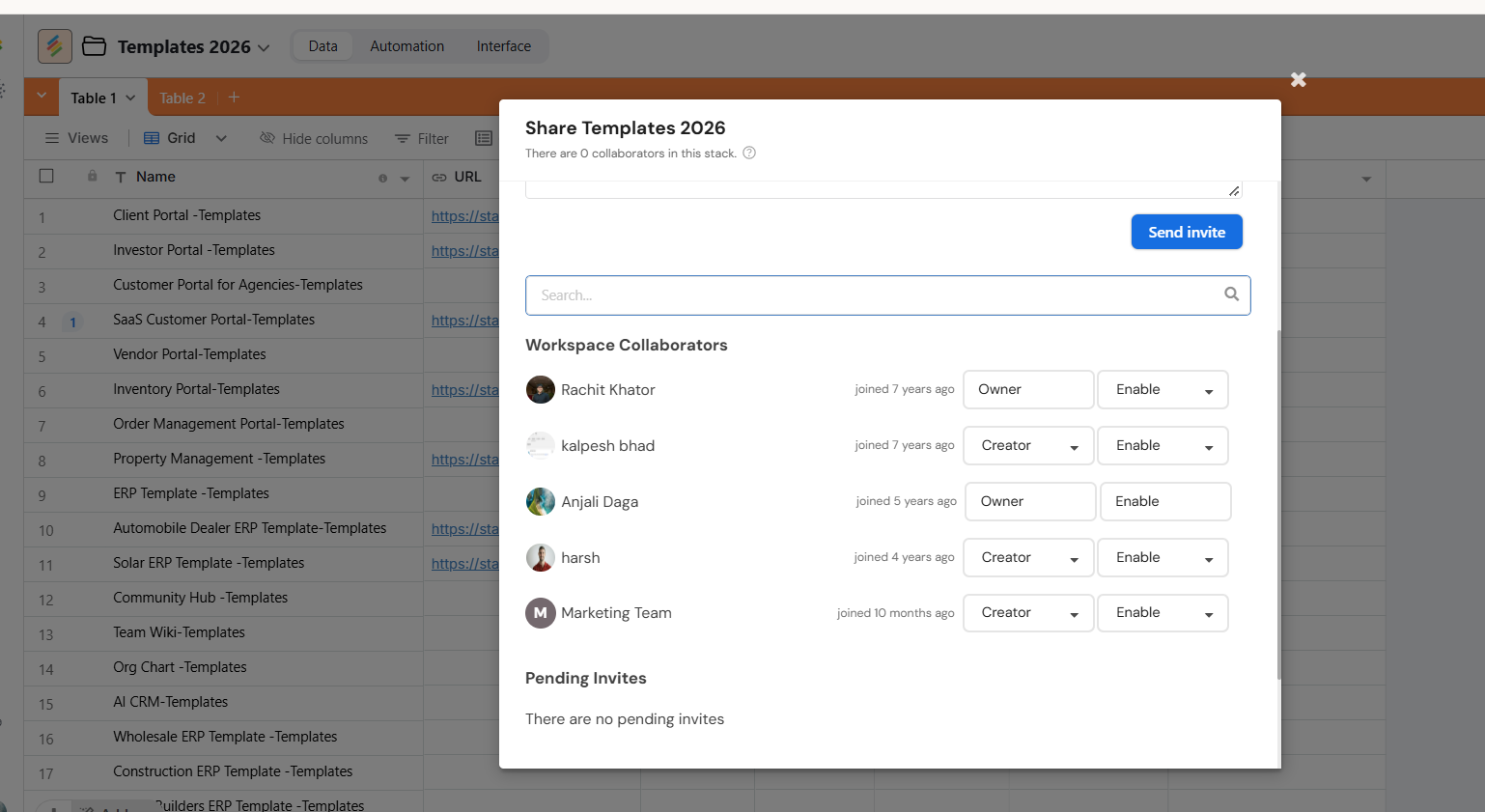
Task: Click the Hide columns button
Action: coord(314,138)
